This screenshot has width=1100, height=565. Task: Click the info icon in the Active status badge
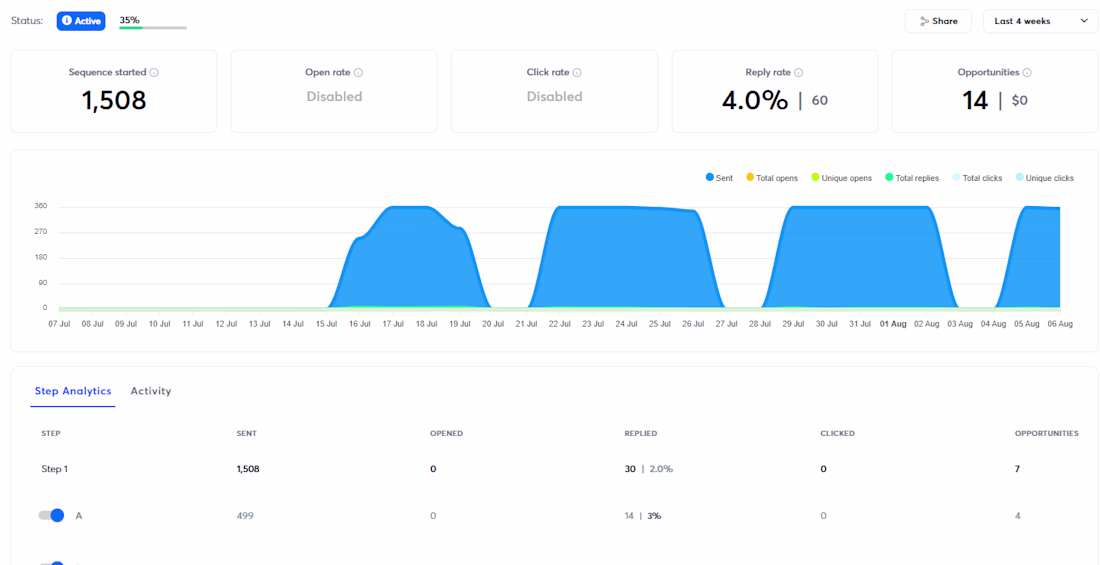67,21
